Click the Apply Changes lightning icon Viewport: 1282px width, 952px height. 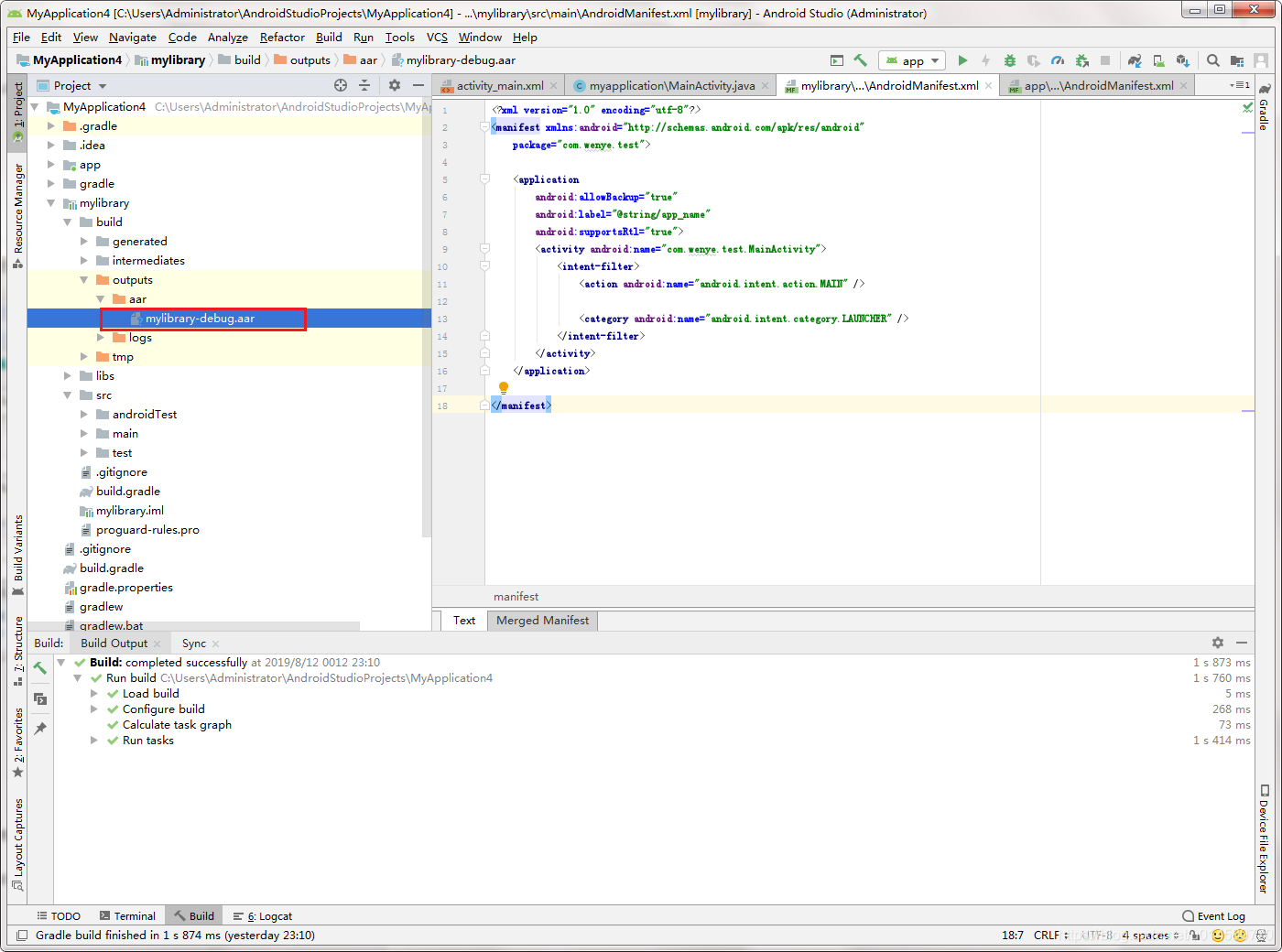tap(985, 60)
